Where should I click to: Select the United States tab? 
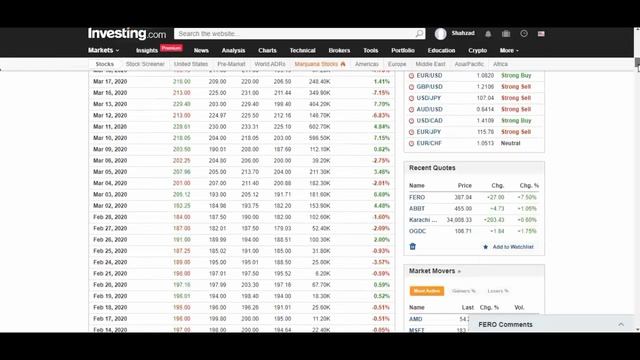pos(191,64)
